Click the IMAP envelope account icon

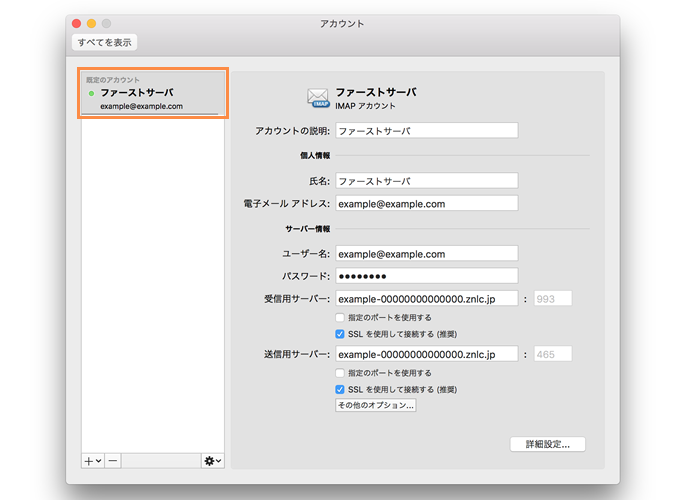(x=318, y=98)
